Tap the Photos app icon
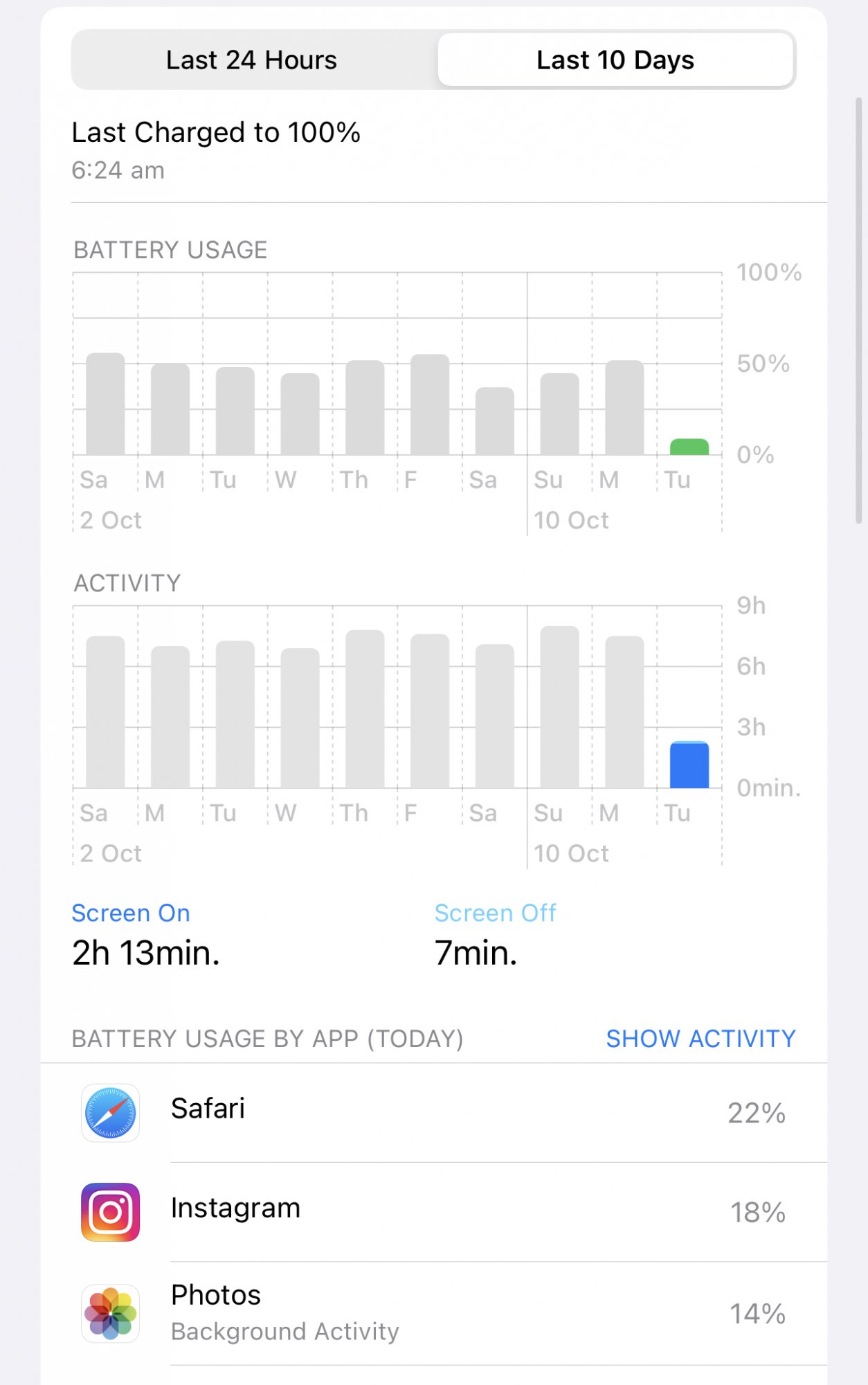 (110, 1314)
